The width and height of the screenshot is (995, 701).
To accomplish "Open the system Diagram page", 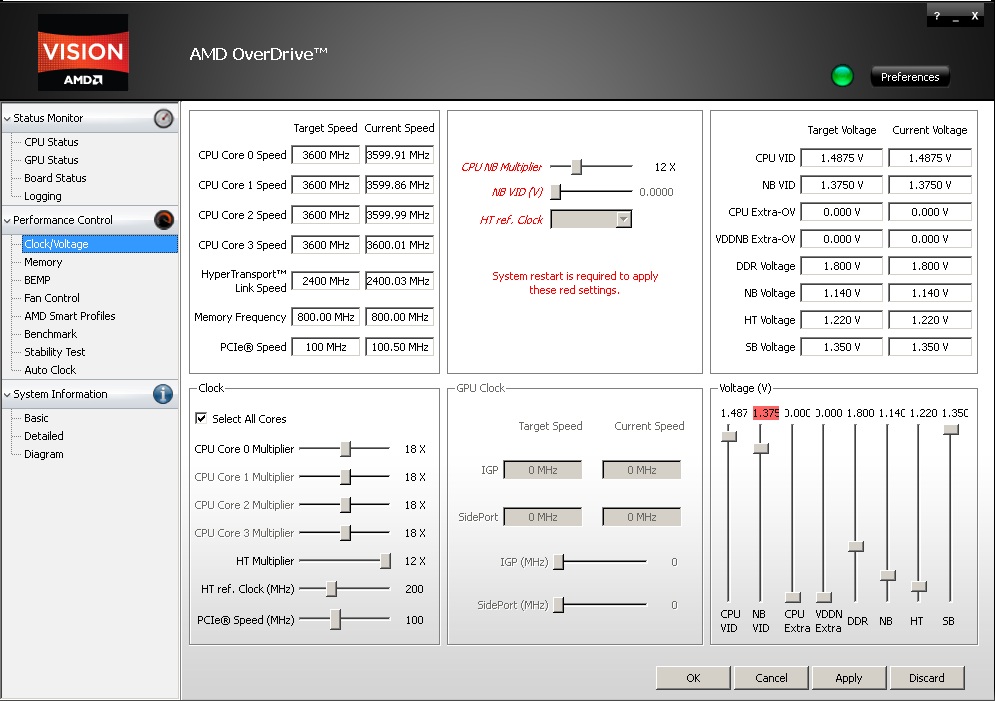I will coord(44,454).
